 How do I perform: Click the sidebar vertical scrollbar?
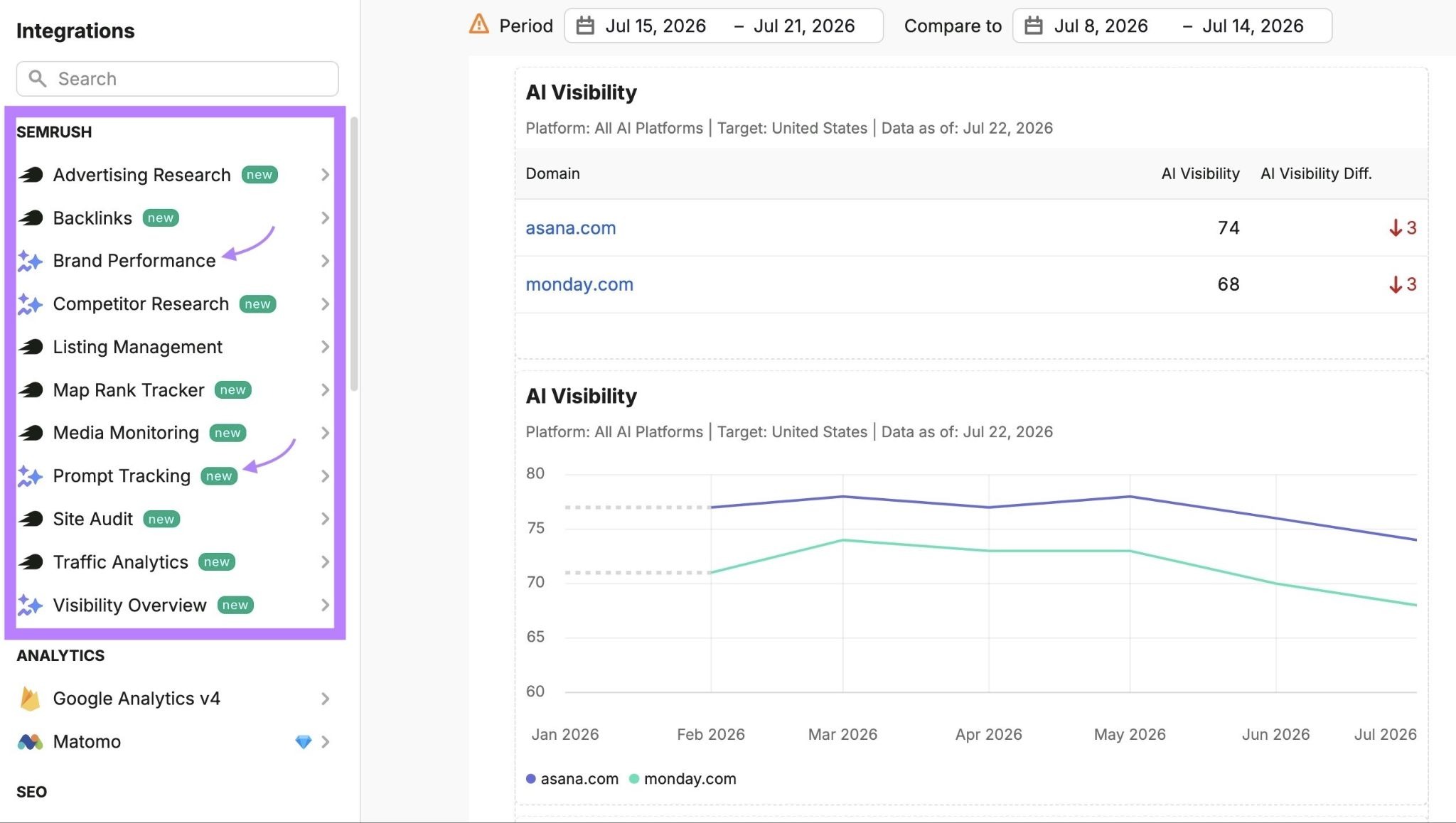(x=353, y=254)
